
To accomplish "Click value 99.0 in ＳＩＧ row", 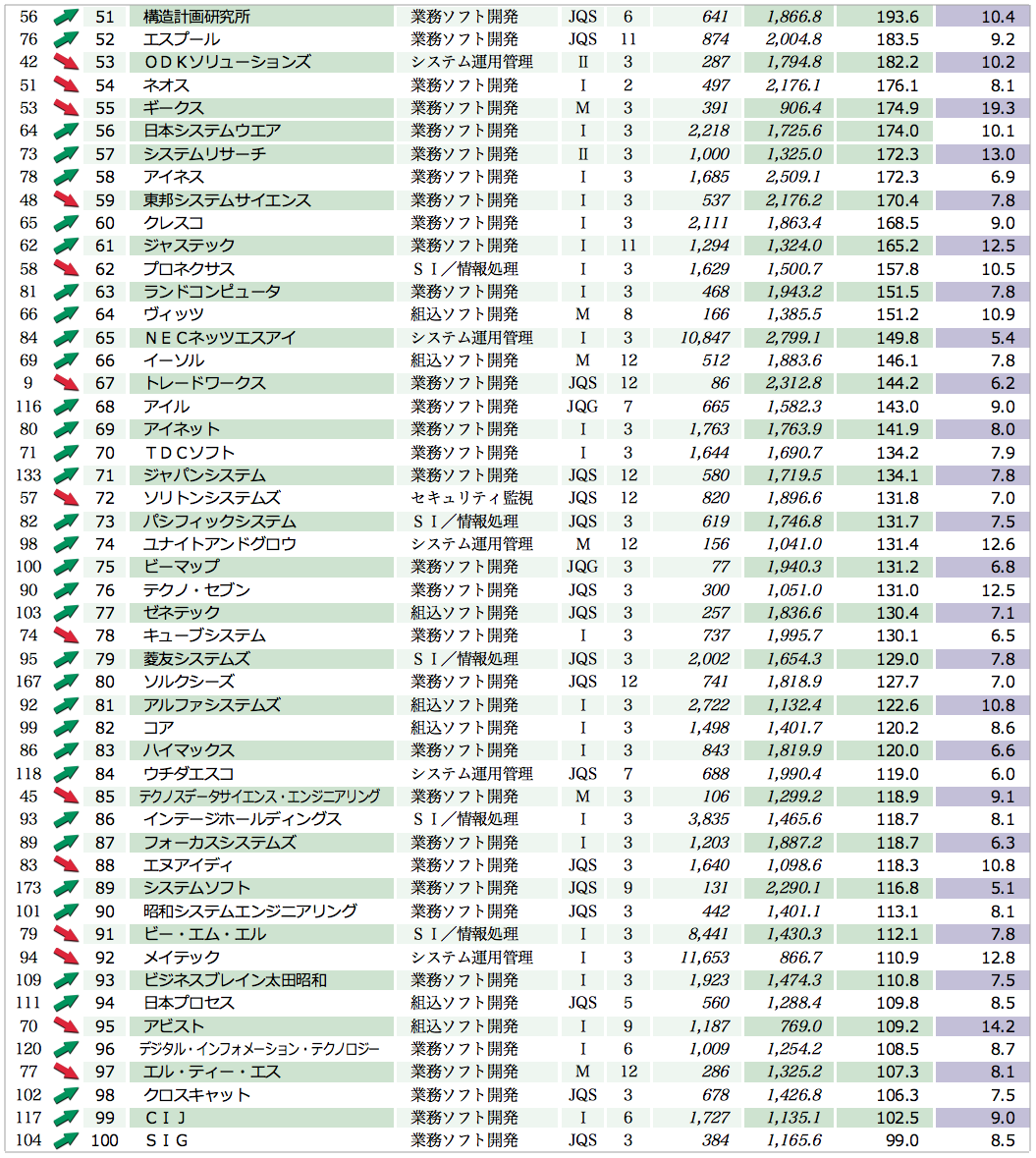I will [x=902, y=1140].
